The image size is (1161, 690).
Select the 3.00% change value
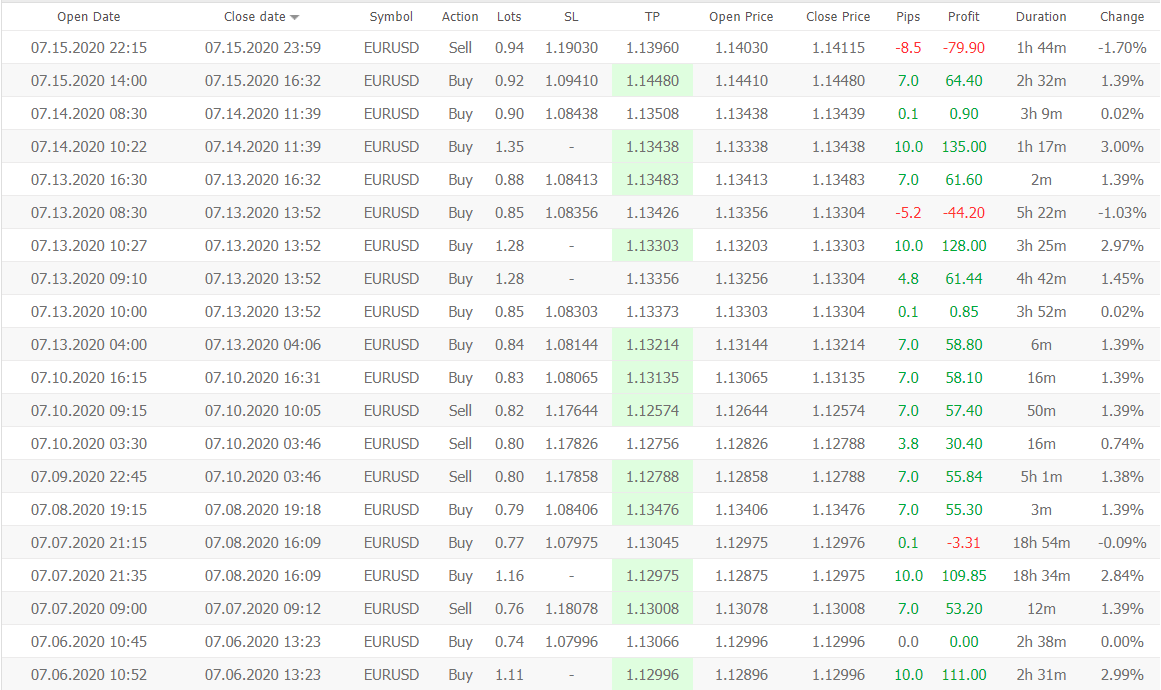1122,147
